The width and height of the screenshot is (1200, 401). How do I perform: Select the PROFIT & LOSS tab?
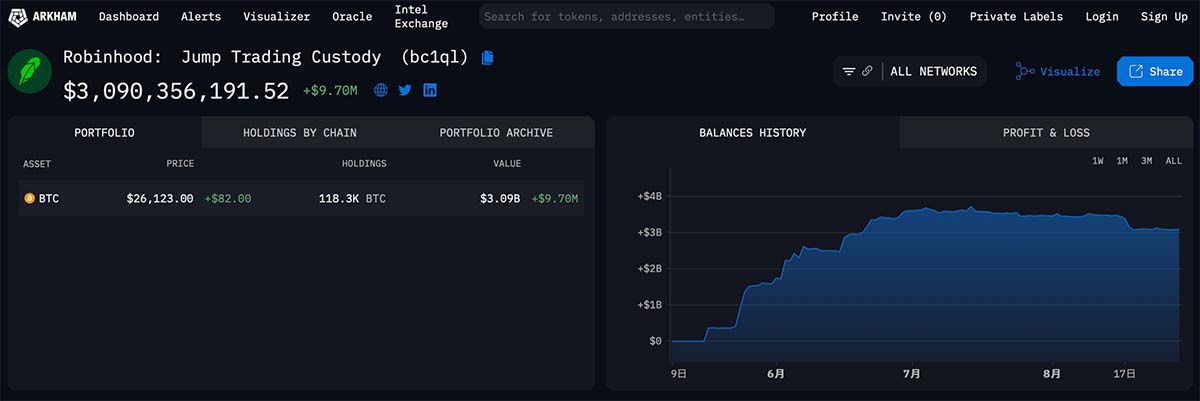1046,133
